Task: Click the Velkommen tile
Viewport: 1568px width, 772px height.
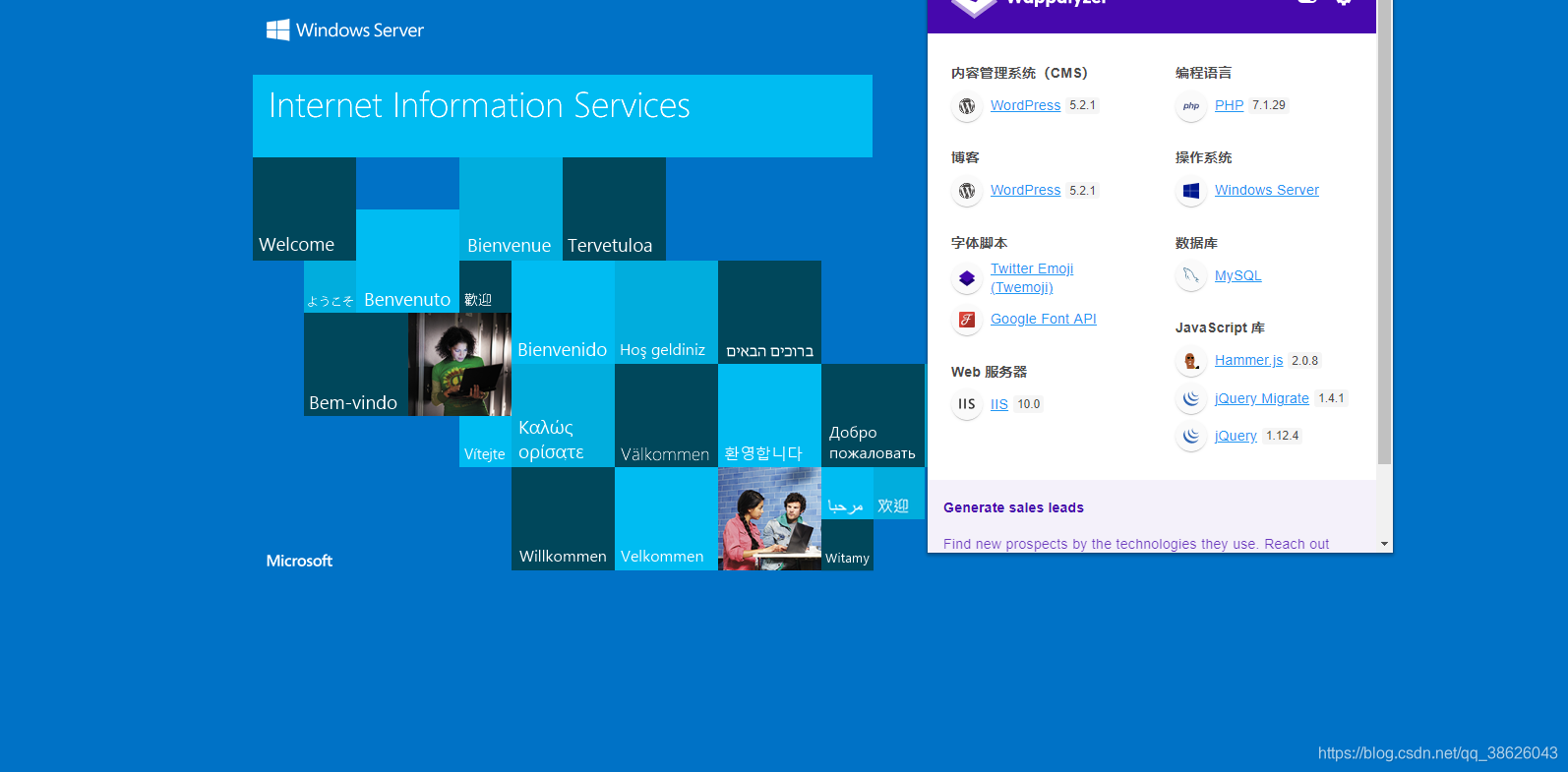Action: pyautogui.click(x=666, y=518)
